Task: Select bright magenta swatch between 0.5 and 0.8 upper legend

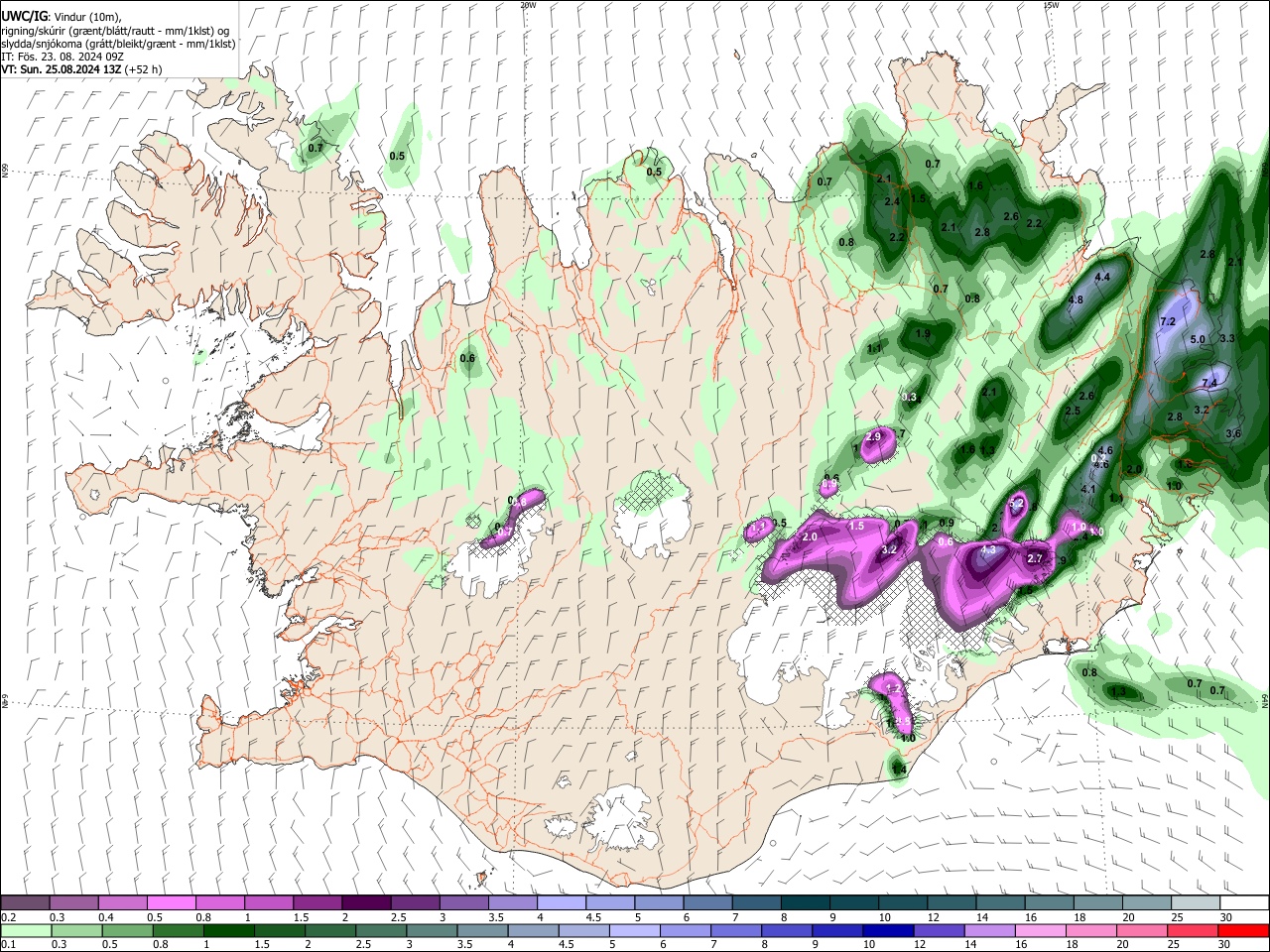Action: [x=171, y=902]
